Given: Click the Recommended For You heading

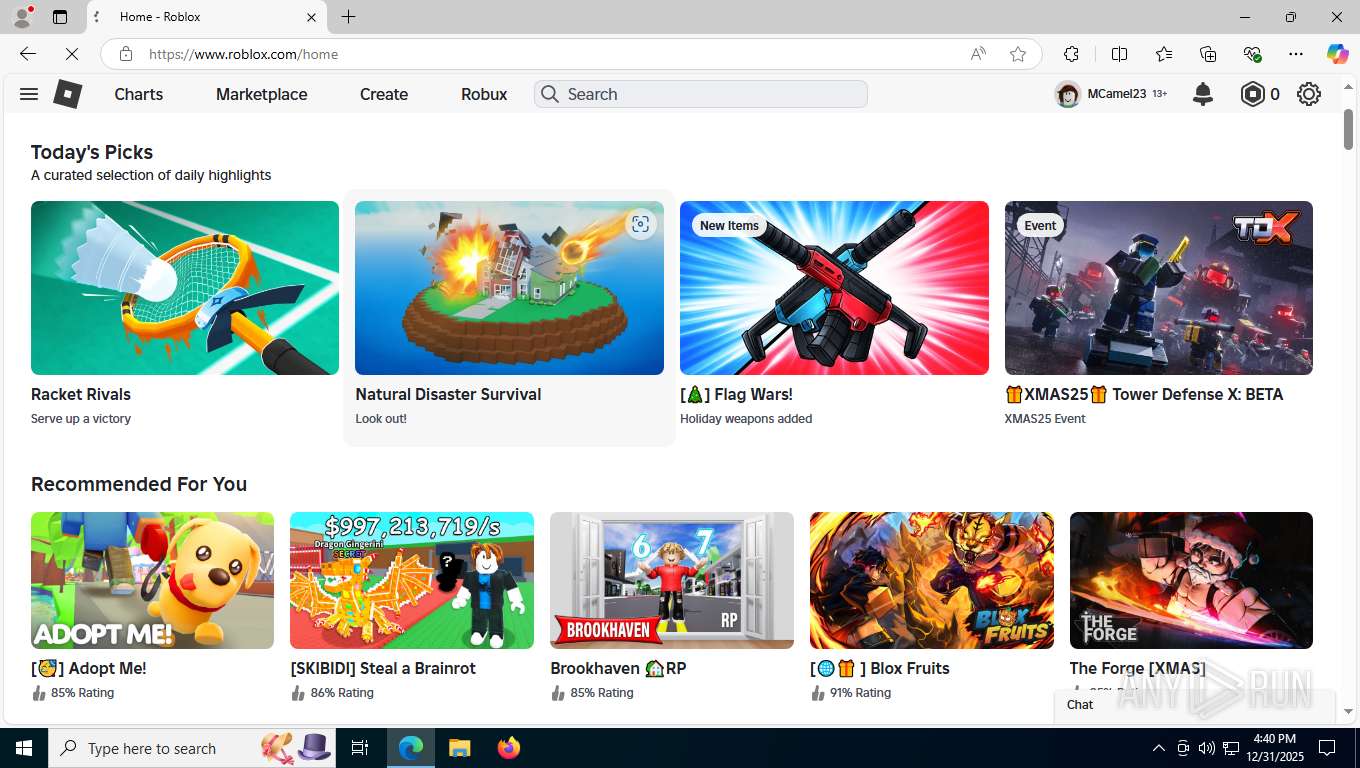Looking at the screenshot, I should tap(139, 484).
